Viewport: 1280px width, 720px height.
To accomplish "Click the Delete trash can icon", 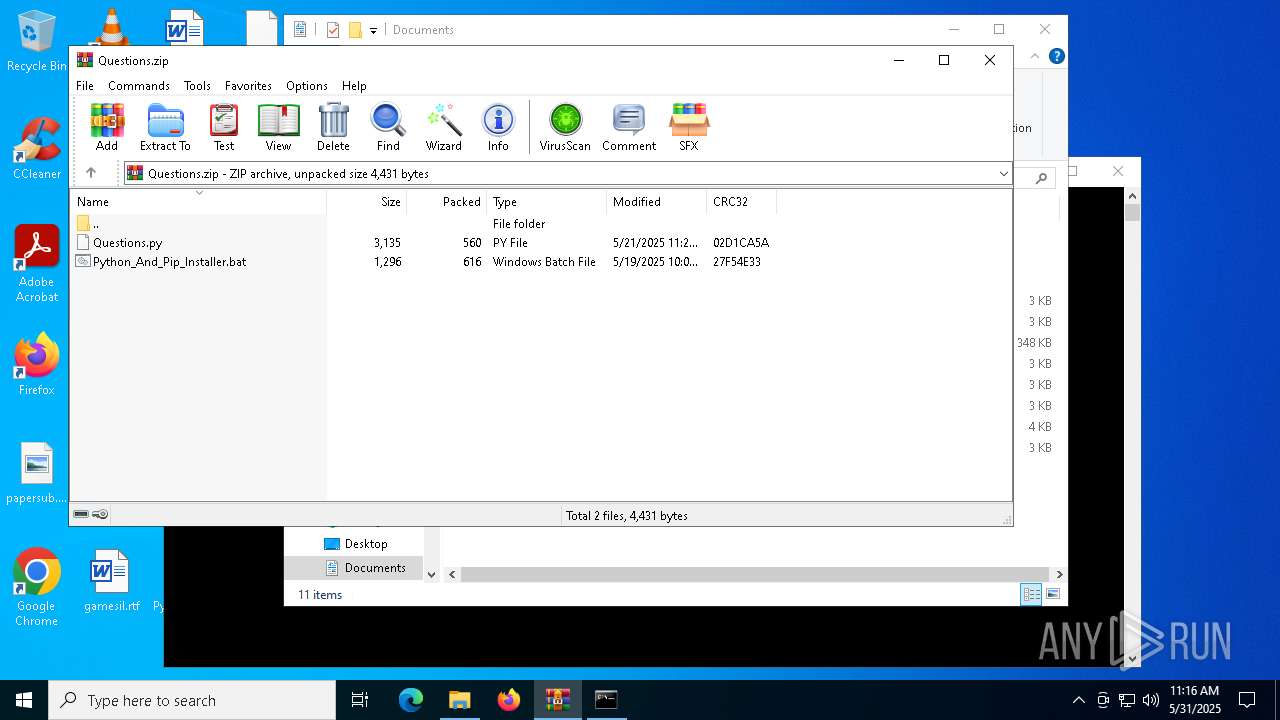I will click(333, 127).
